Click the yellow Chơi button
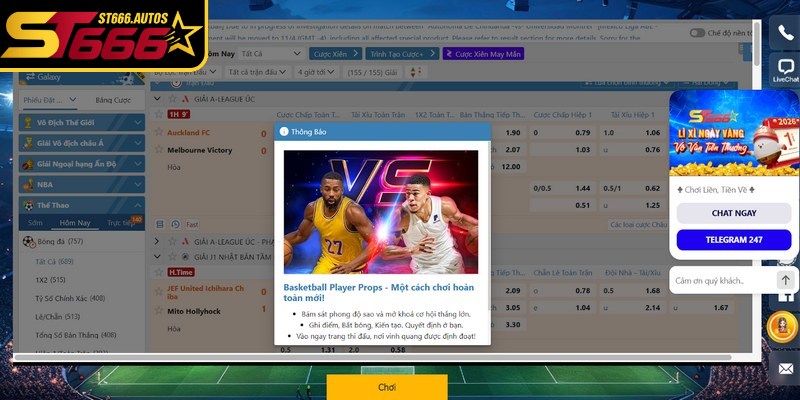 (x=387, y=387)
